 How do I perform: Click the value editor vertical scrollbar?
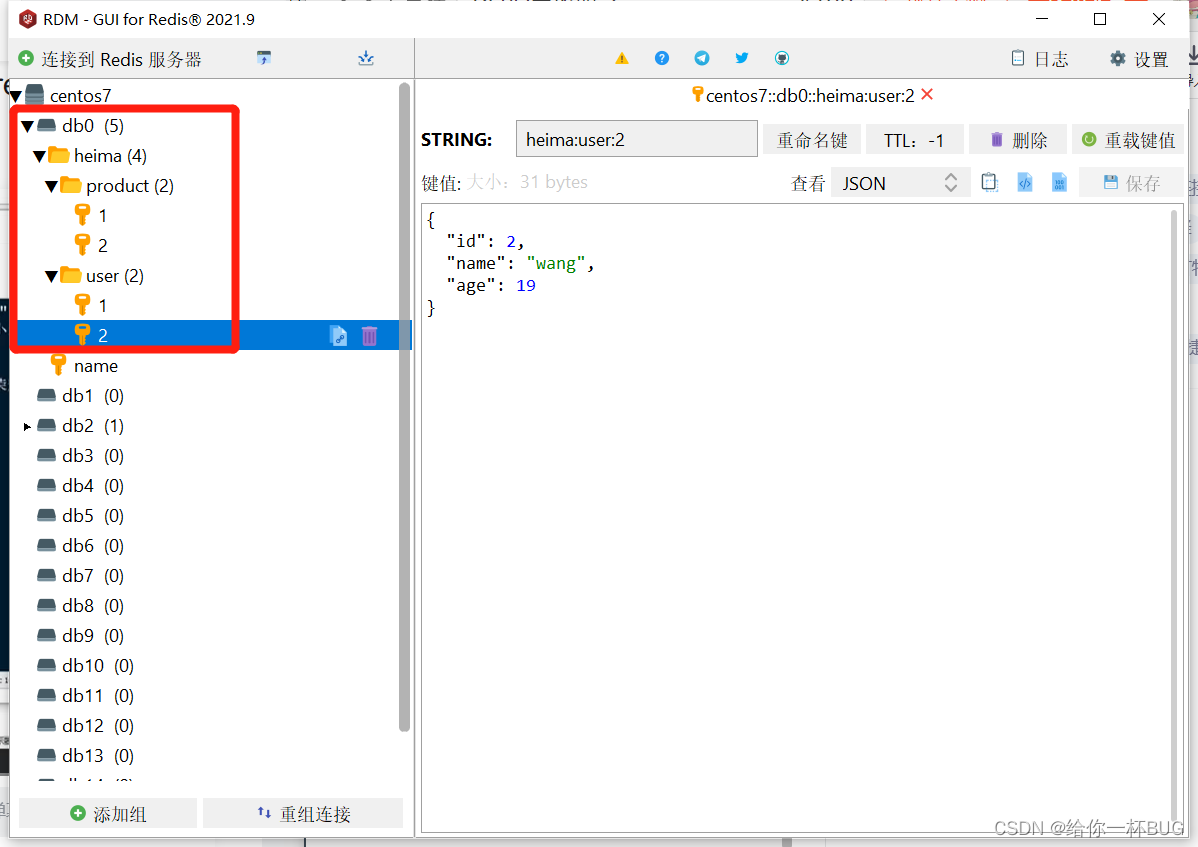click(x=1174, y=518)
